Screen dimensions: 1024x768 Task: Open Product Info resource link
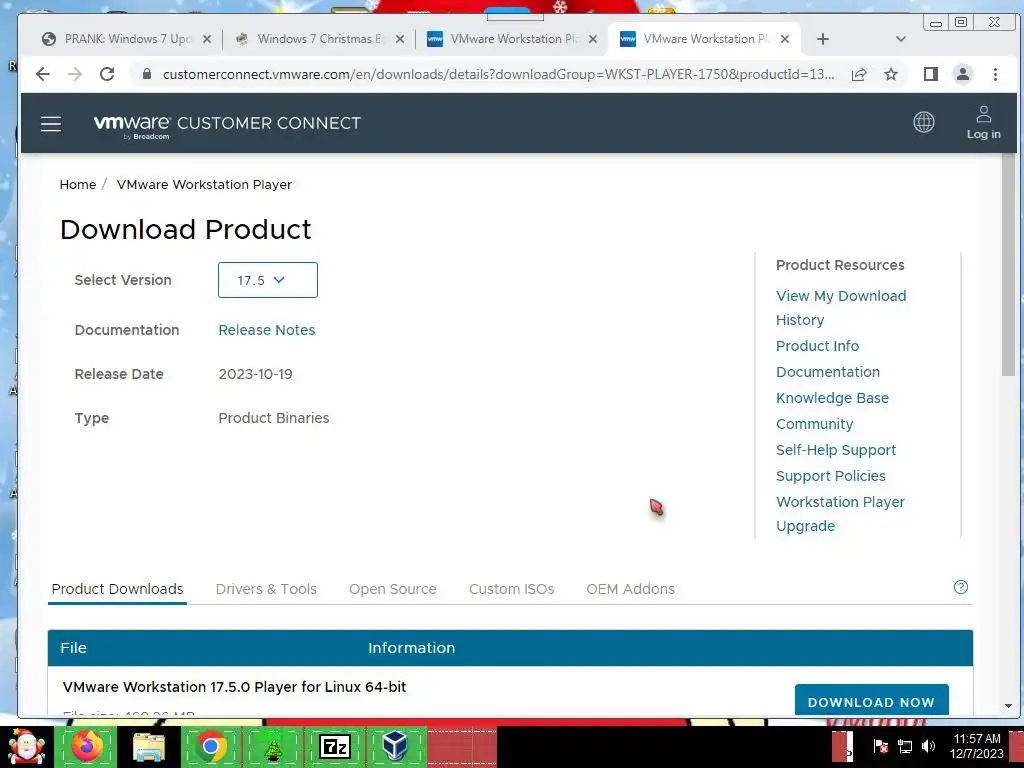coord(818,346)
